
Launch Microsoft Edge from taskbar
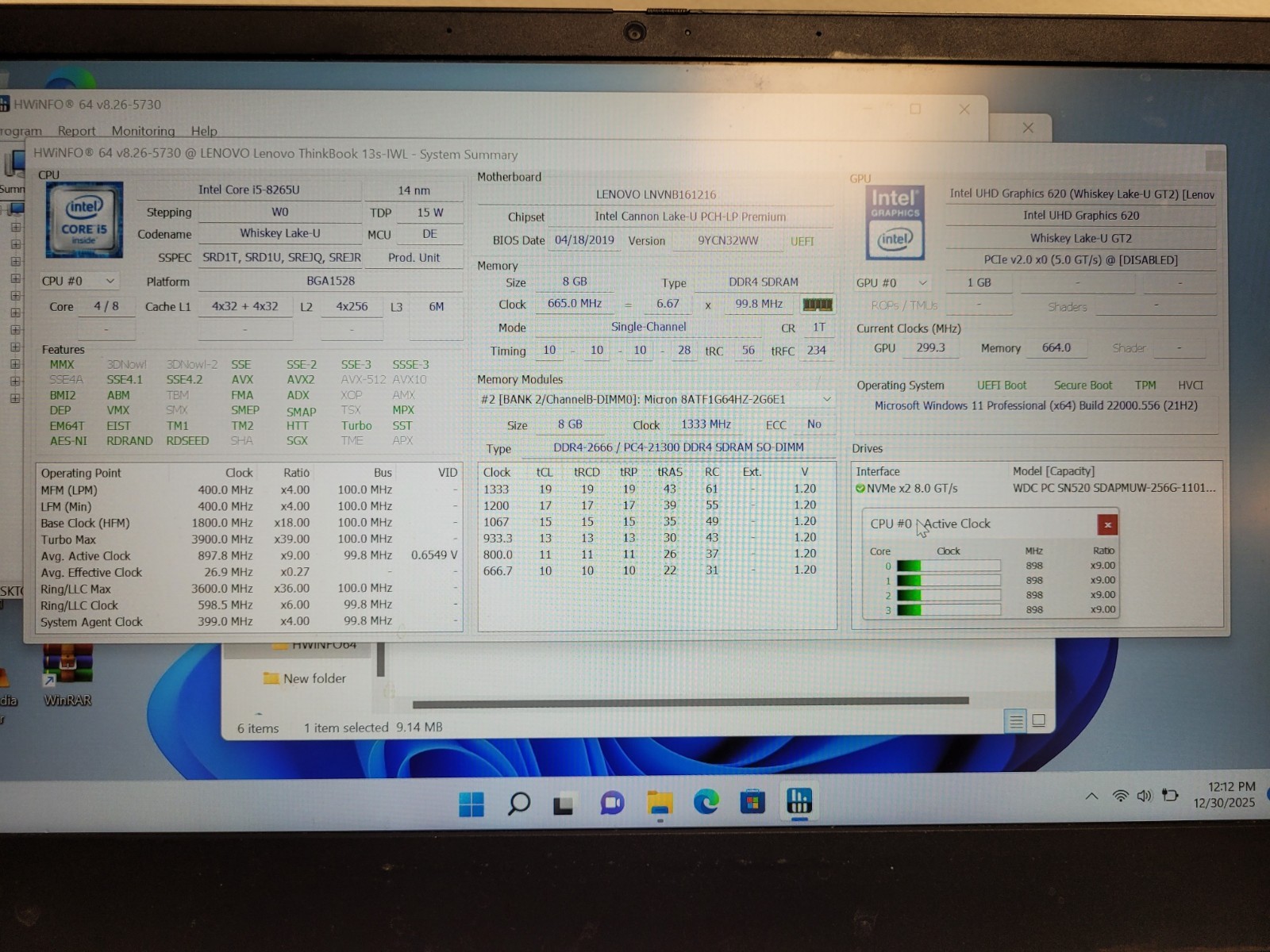(x=706, y=803)
